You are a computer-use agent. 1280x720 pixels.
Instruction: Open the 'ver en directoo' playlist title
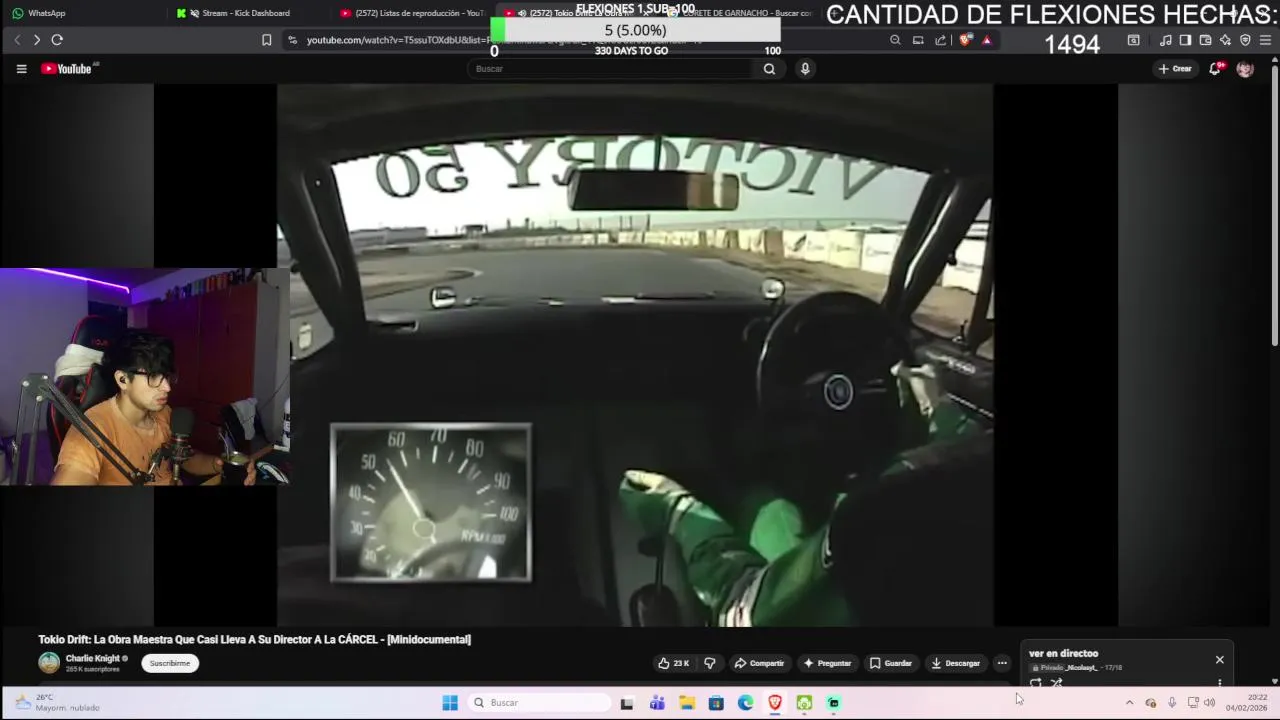coord(1063,653)
